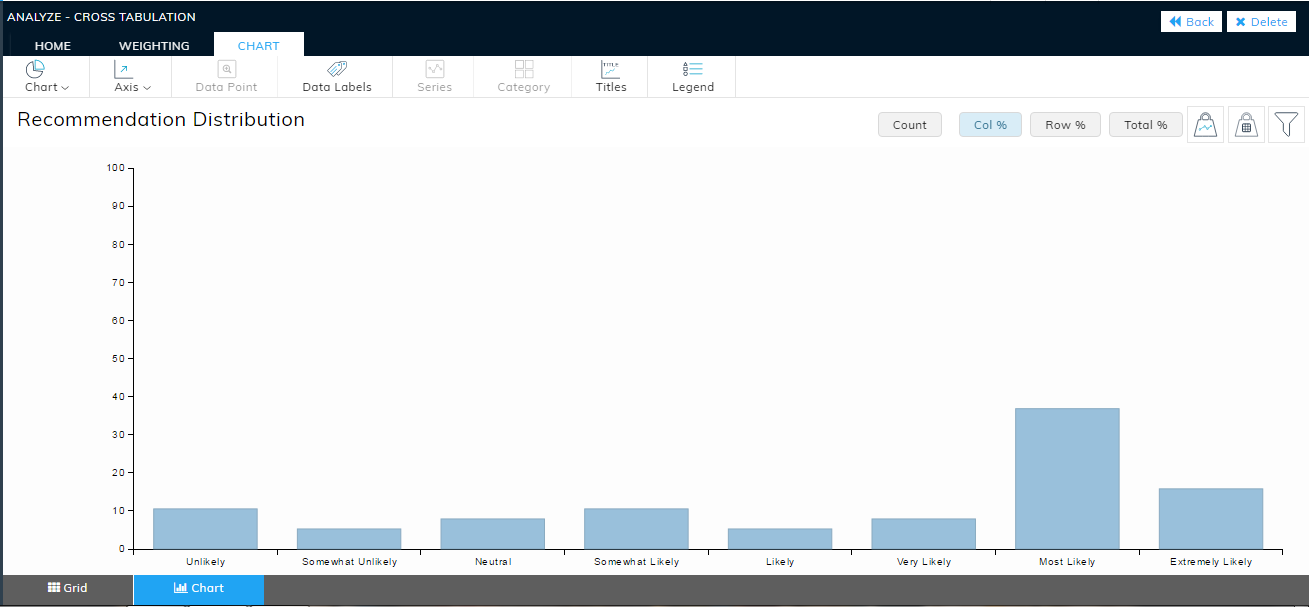Show values as Count
Viewport: 1309px width, 607px height.
tap(910, 125)
